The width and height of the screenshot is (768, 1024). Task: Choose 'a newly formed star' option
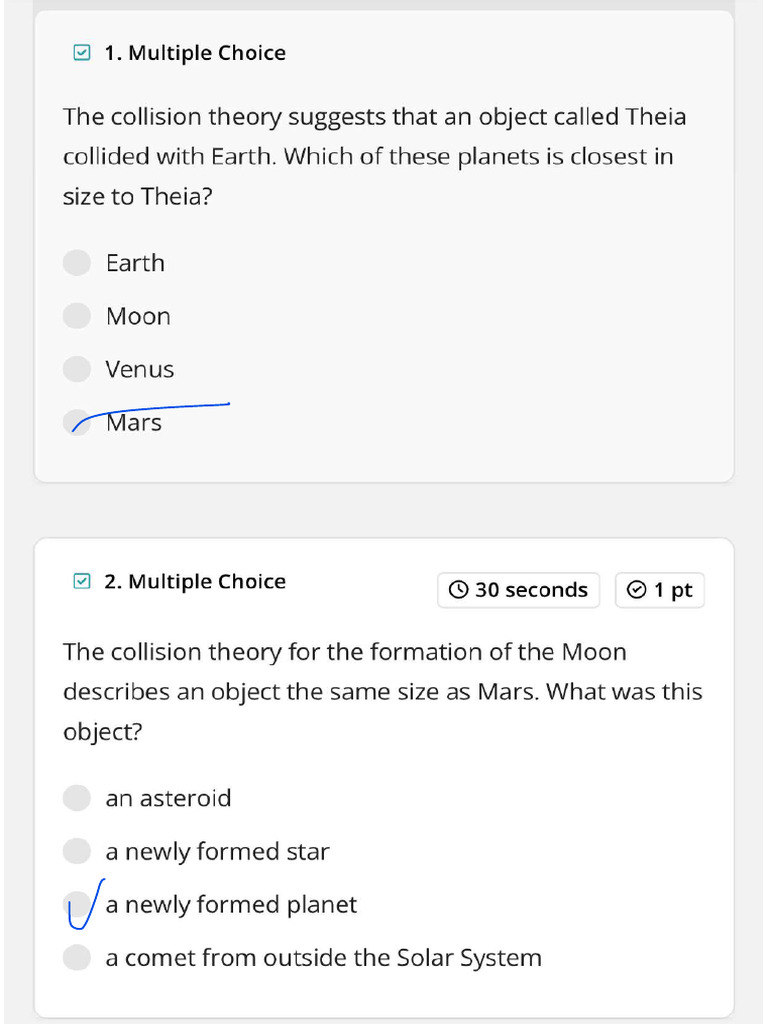pyautogui.click(x=77, y=851)
